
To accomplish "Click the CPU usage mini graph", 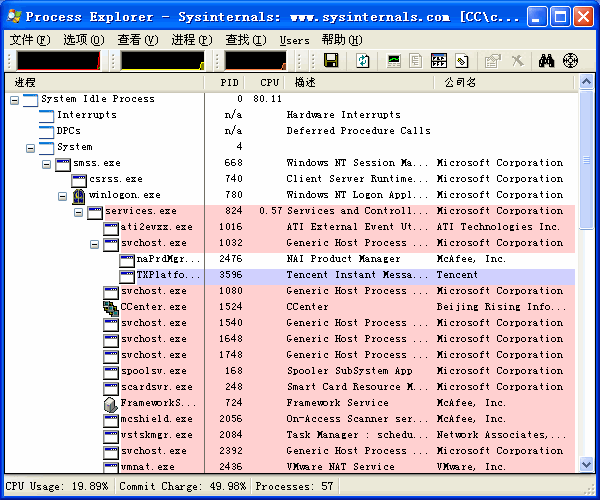I will pos(59,60).
